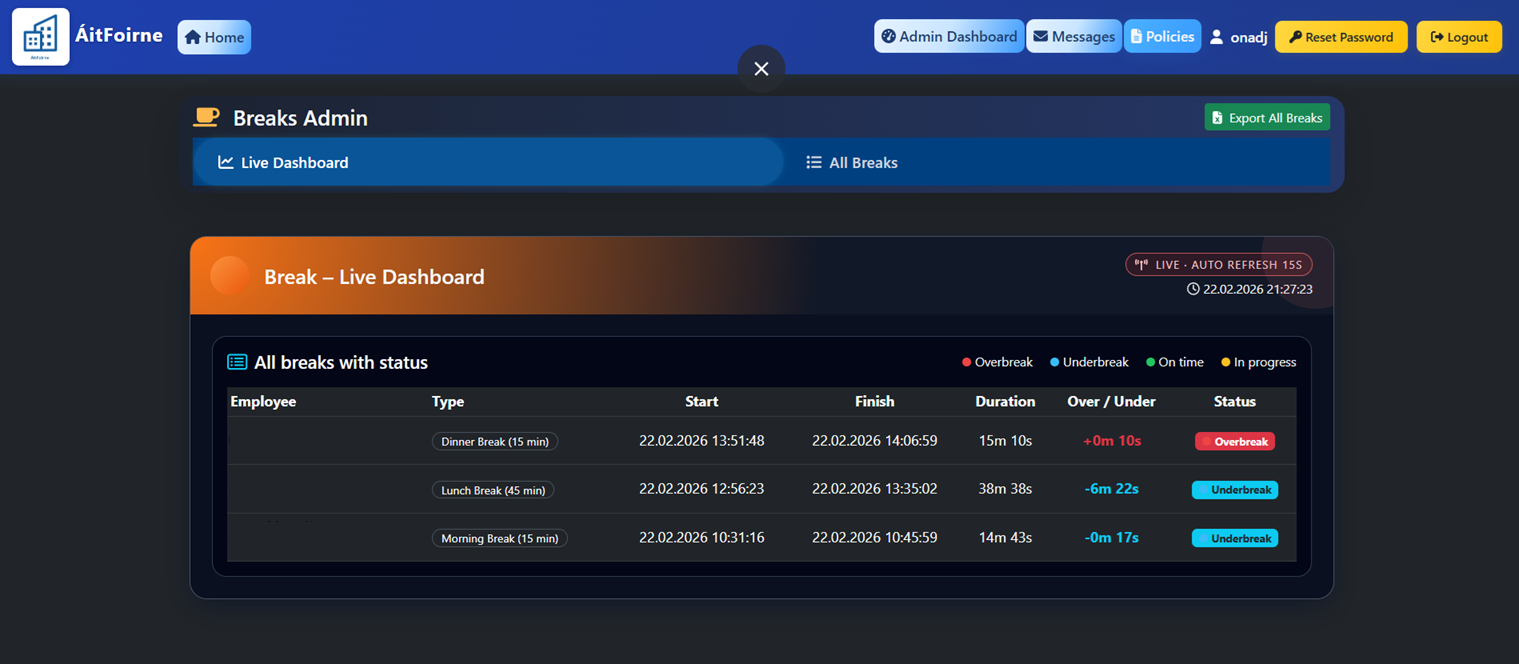Screen dimensions: 1519x664
Task: Click the Lunch Break (45 min) type tag
Action: coord(493,490)
